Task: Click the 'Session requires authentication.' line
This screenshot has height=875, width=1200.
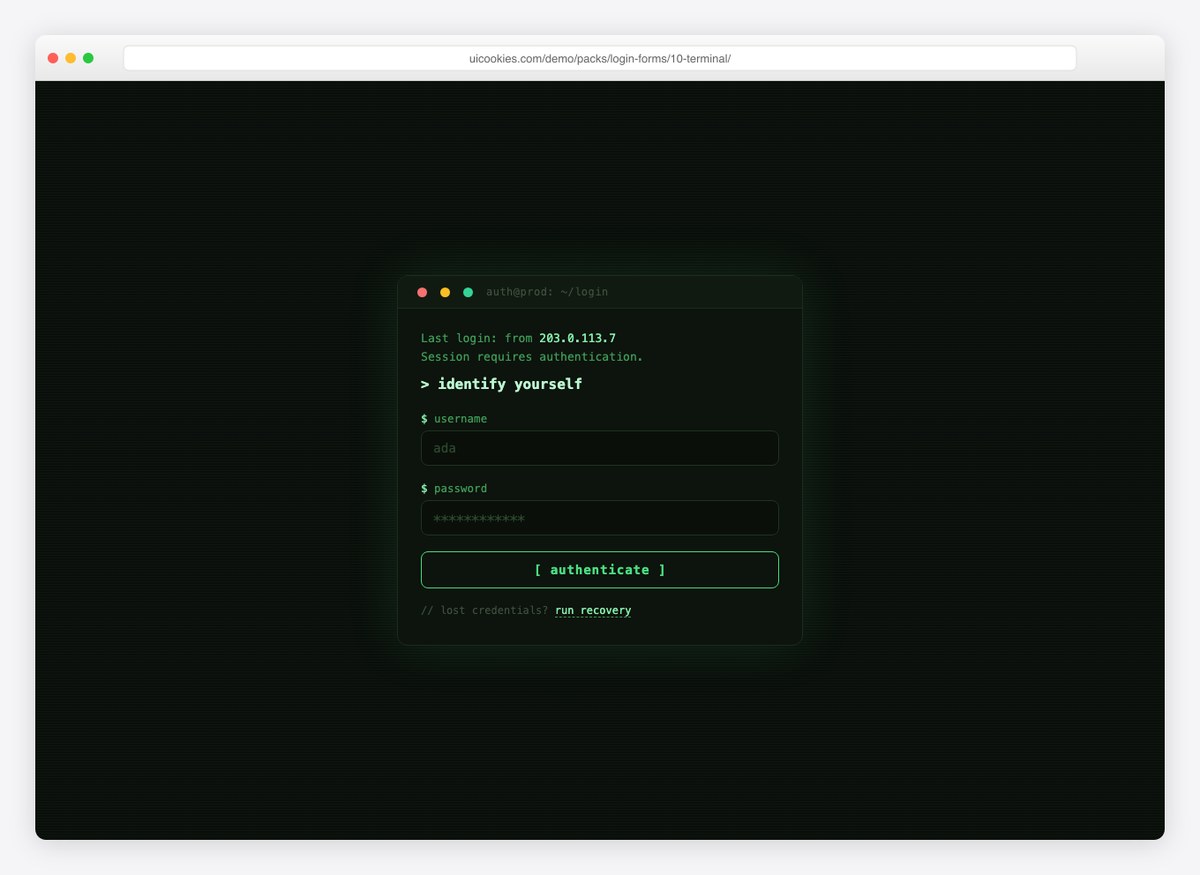Action: pyautogui.click(x=532, y=356)
